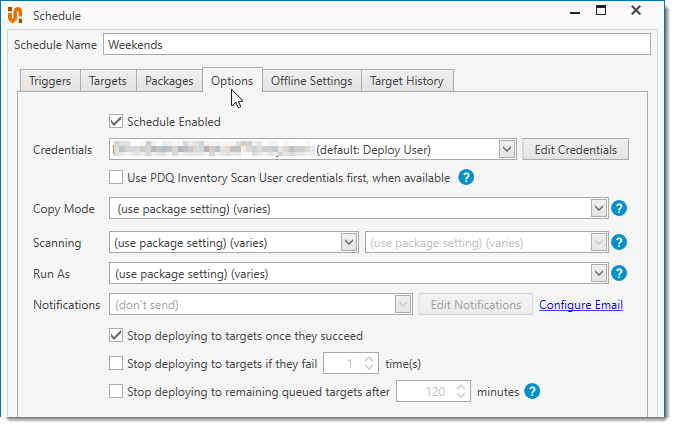Click the Scanning help icon

(619, 242)
